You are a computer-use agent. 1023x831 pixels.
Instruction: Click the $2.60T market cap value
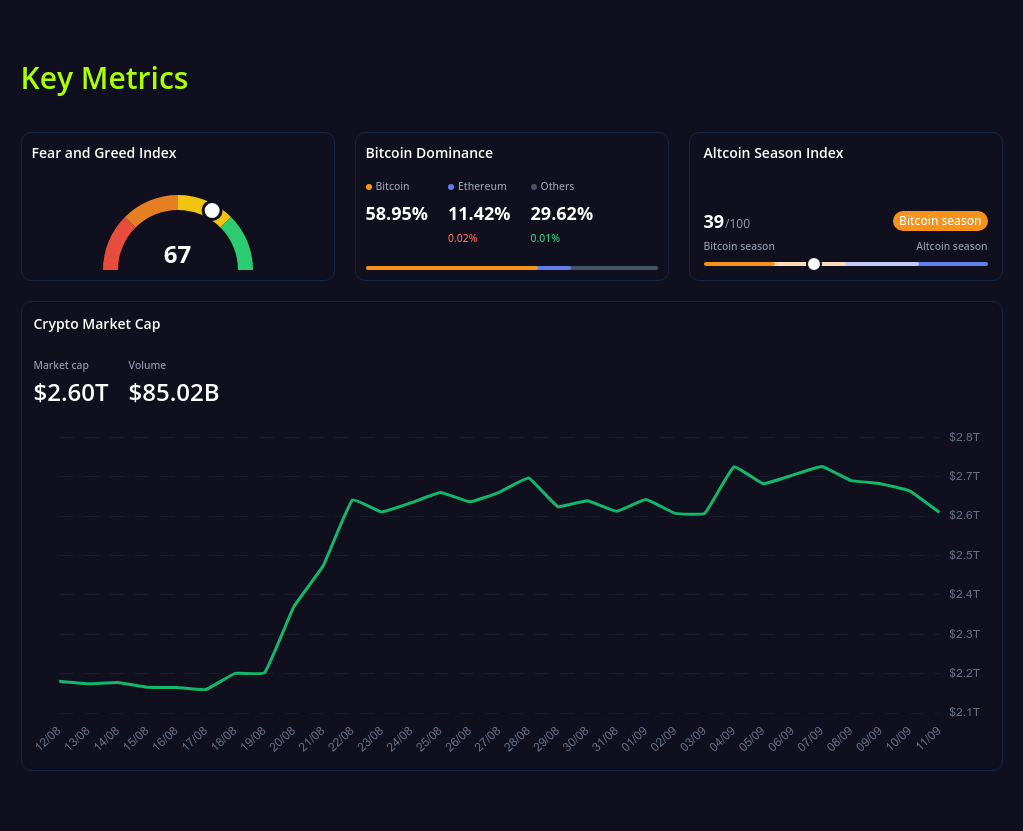click(x=70, y=393)
